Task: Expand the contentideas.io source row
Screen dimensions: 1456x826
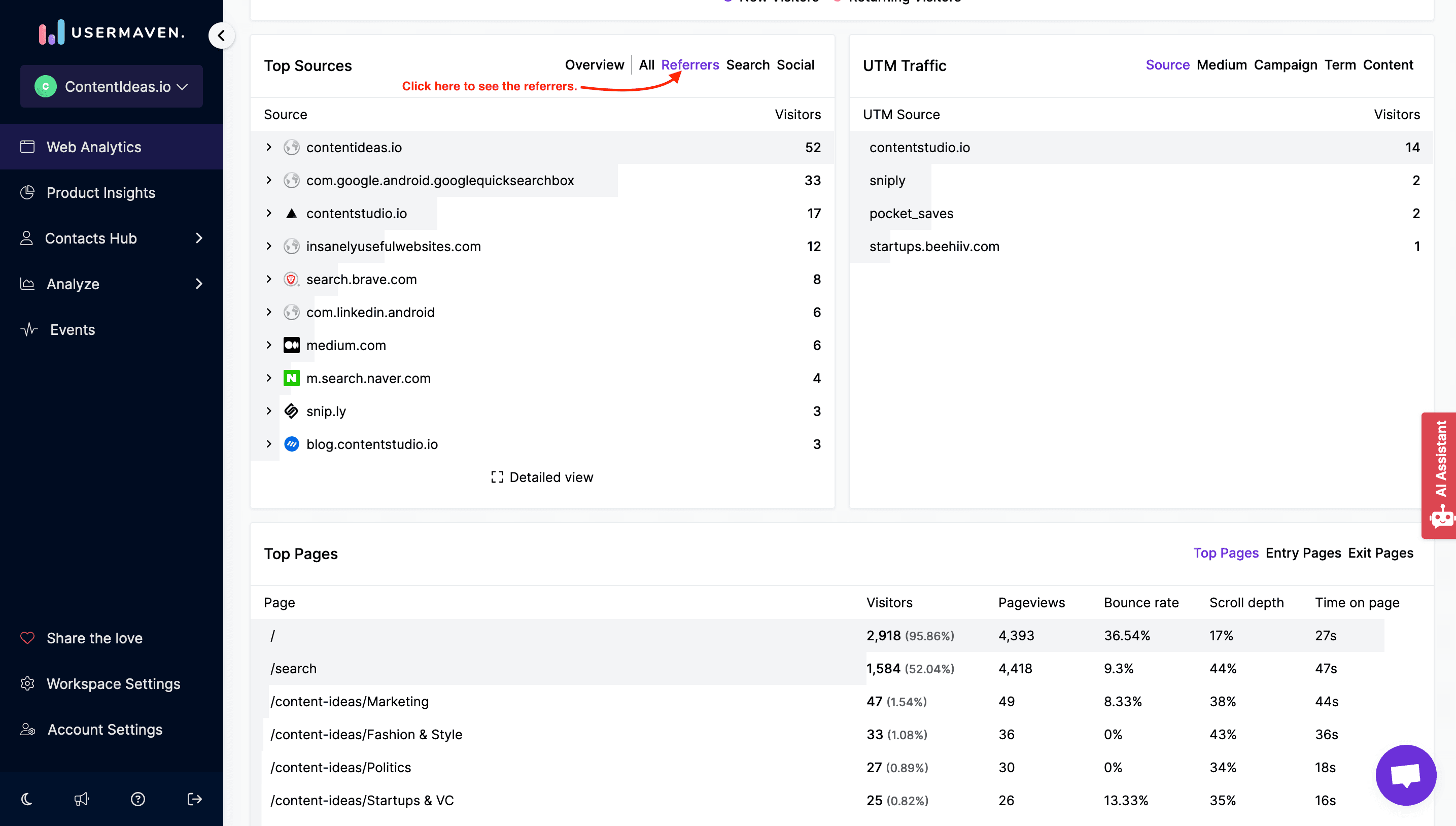Action: [x=268, y=147]
